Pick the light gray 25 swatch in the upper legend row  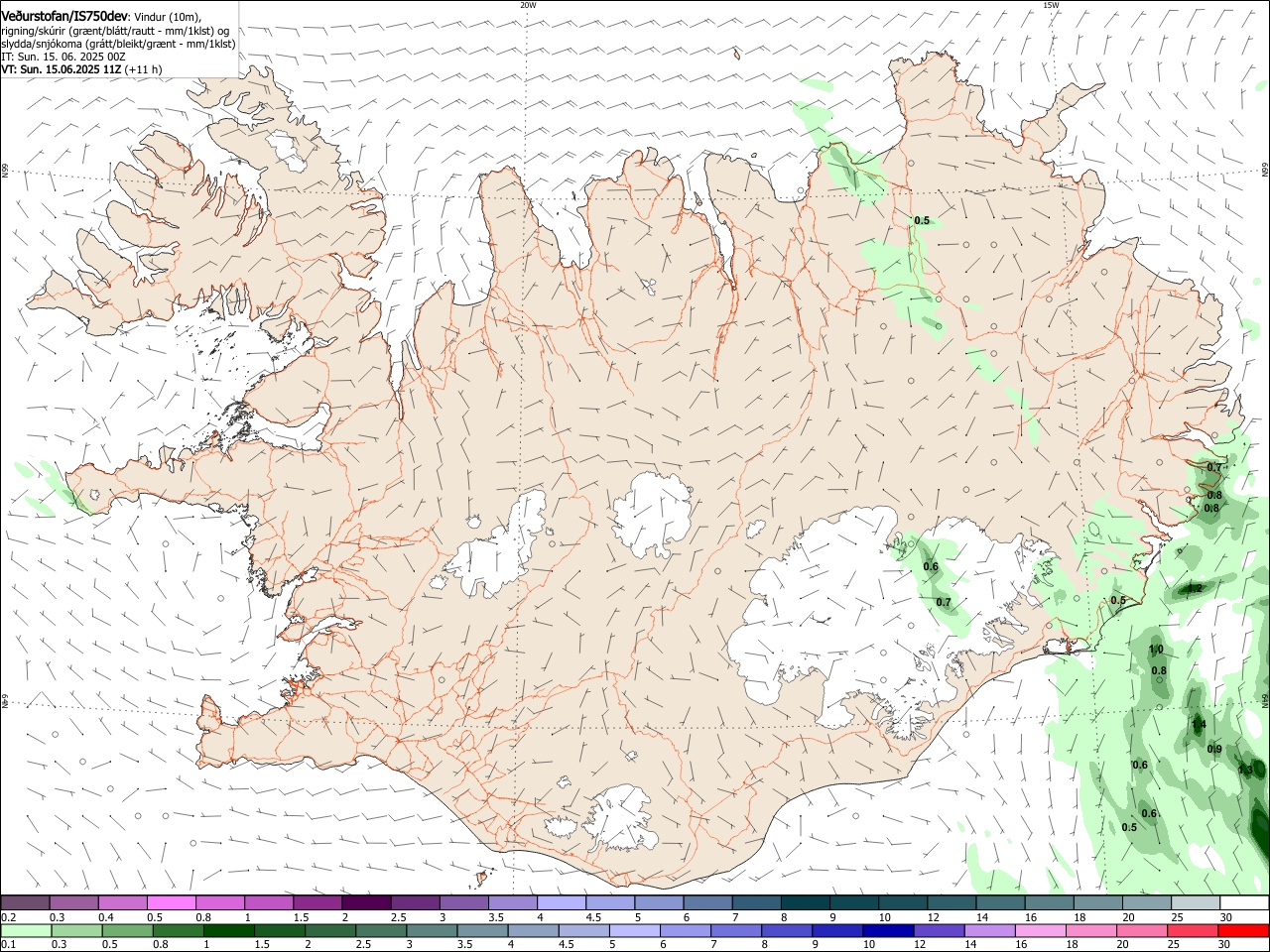point(1196,903)
